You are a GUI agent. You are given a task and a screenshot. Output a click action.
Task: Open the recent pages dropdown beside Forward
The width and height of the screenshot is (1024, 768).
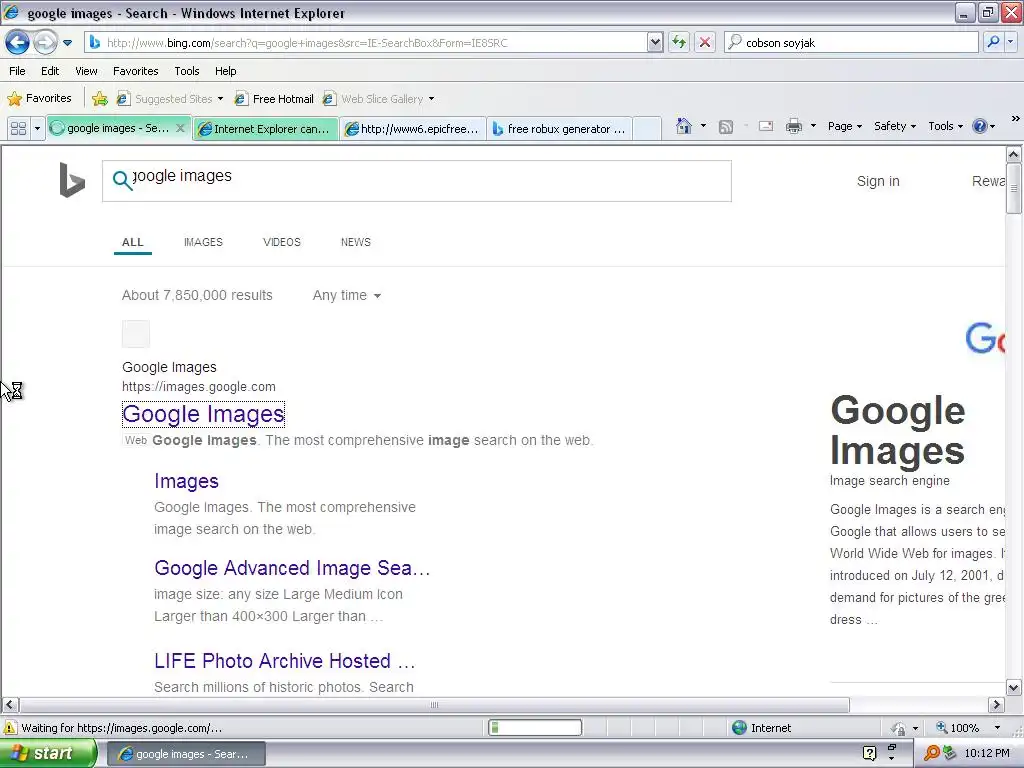point(67,43)
